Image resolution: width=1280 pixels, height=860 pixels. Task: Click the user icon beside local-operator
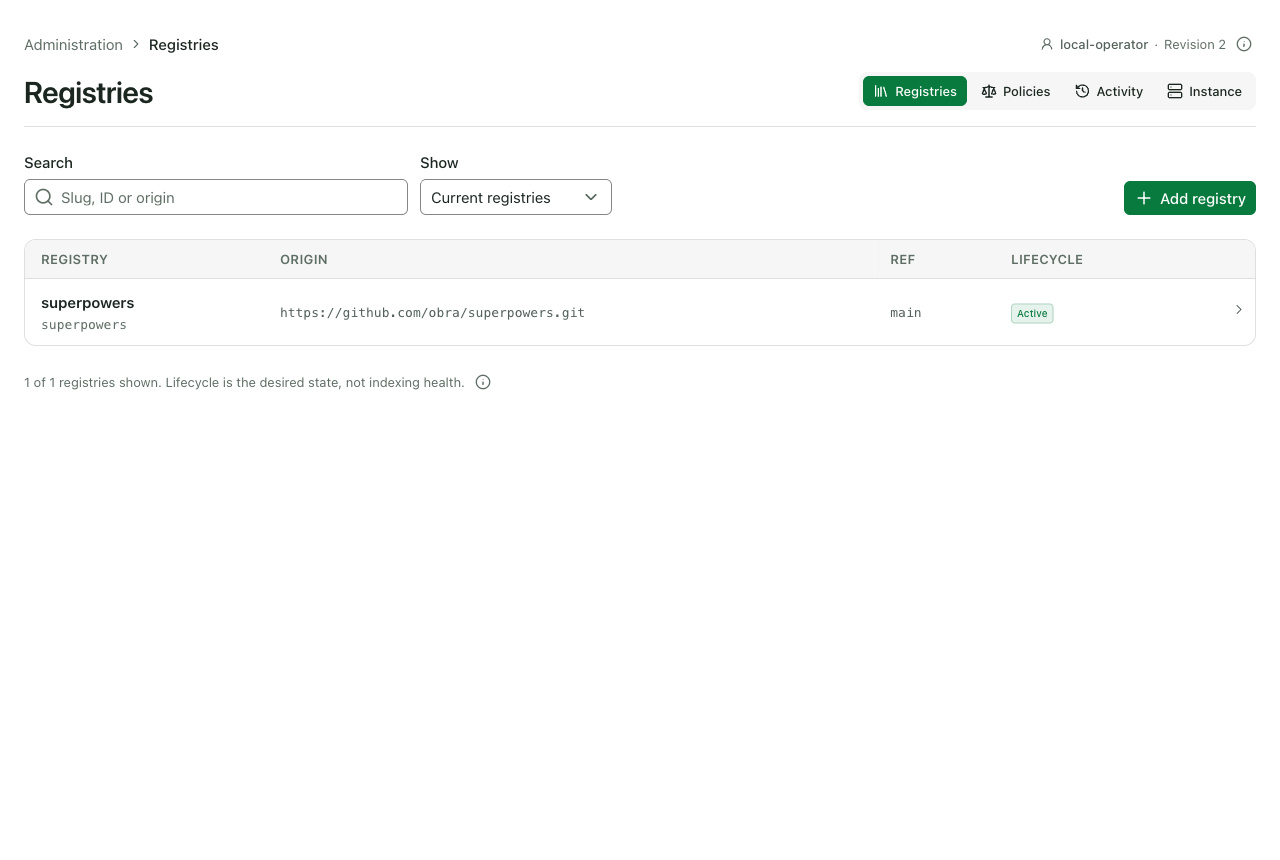click(1047, 44)
